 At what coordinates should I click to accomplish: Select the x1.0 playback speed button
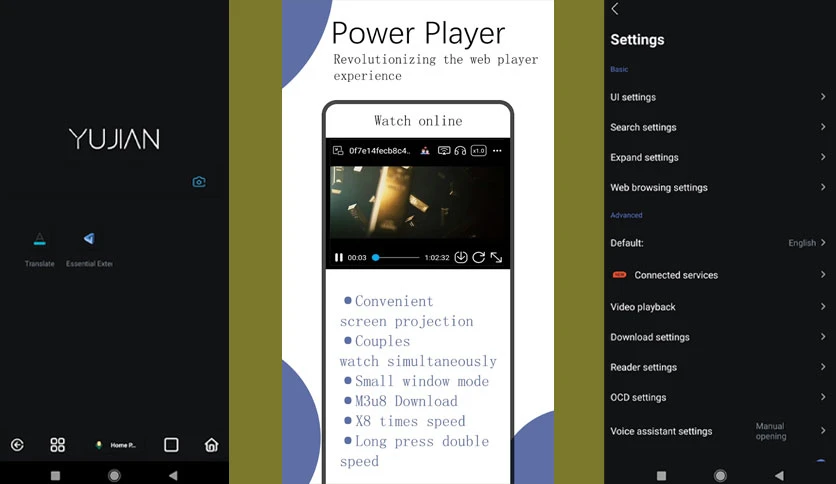479,151
